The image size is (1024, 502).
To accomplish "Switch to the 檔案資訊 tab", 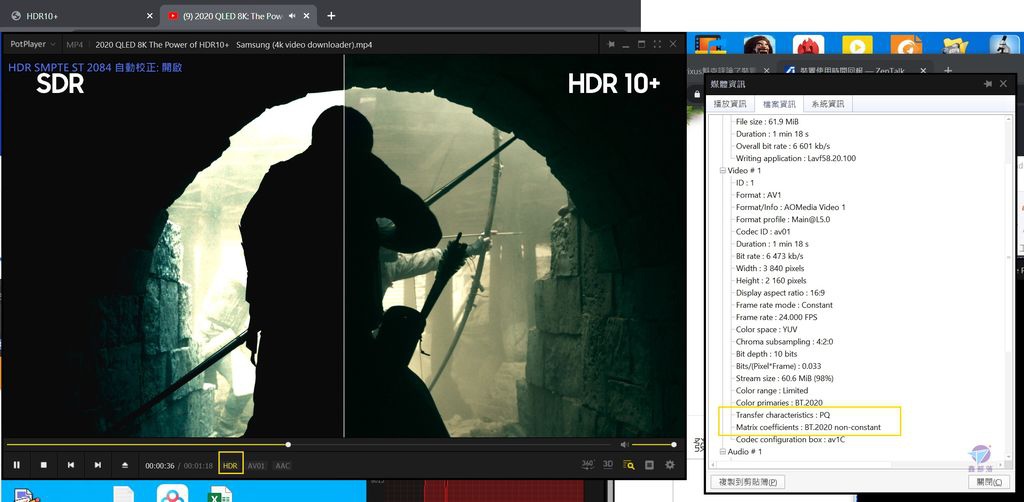I will (x=779, y=104).
